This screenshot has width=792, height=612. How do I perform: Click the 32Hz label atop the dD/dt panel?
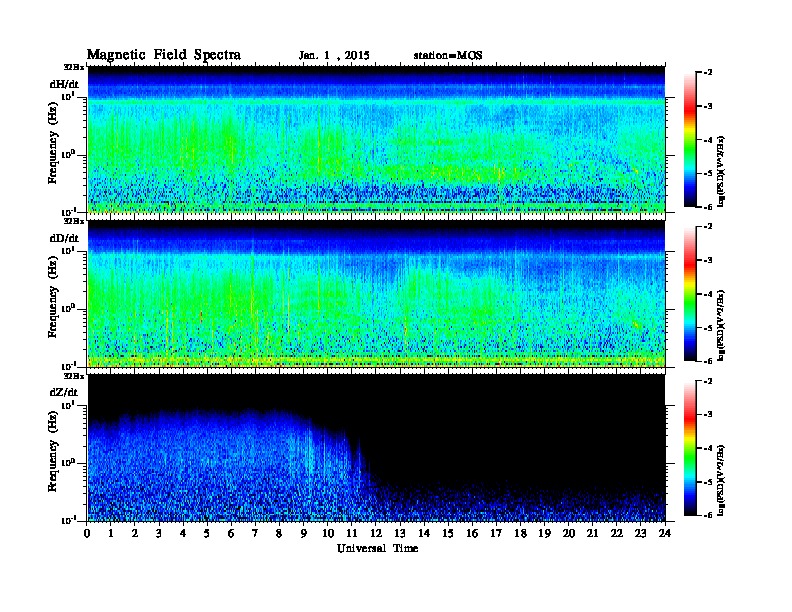click(x=73, y=221)
